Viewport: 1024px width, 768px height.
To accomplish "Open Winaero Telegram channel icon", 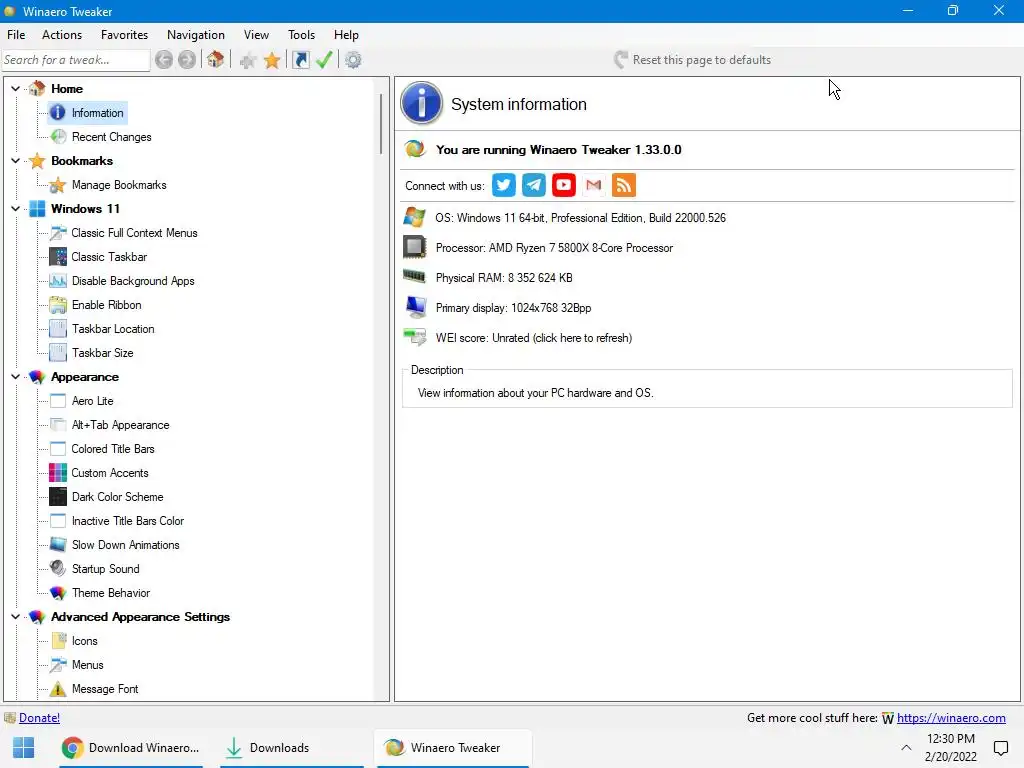I will [534, 185].
